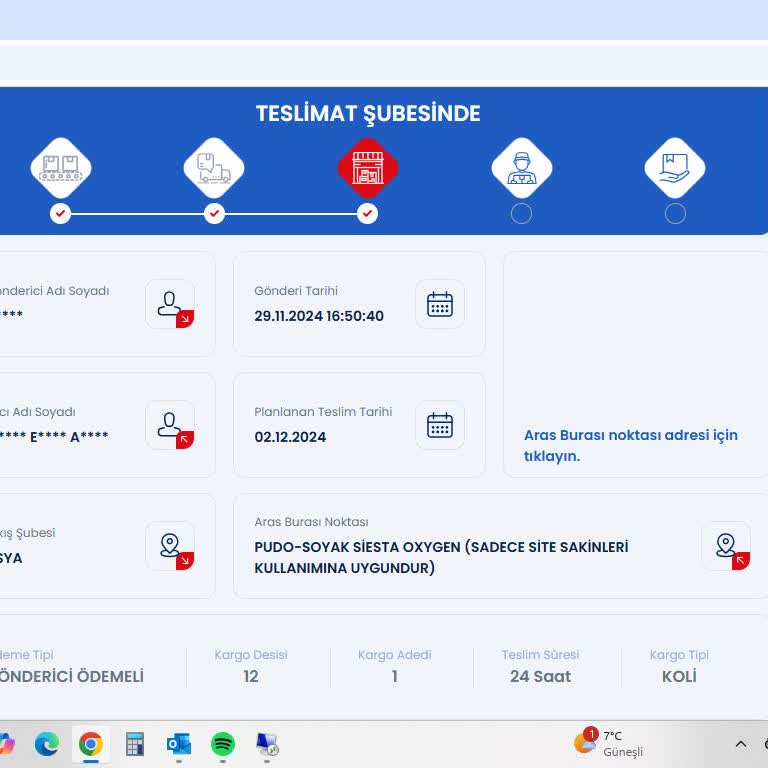
Task: Click the TESLİMAT ŞUBESİNDE heading
Action: tap(368, 114)
